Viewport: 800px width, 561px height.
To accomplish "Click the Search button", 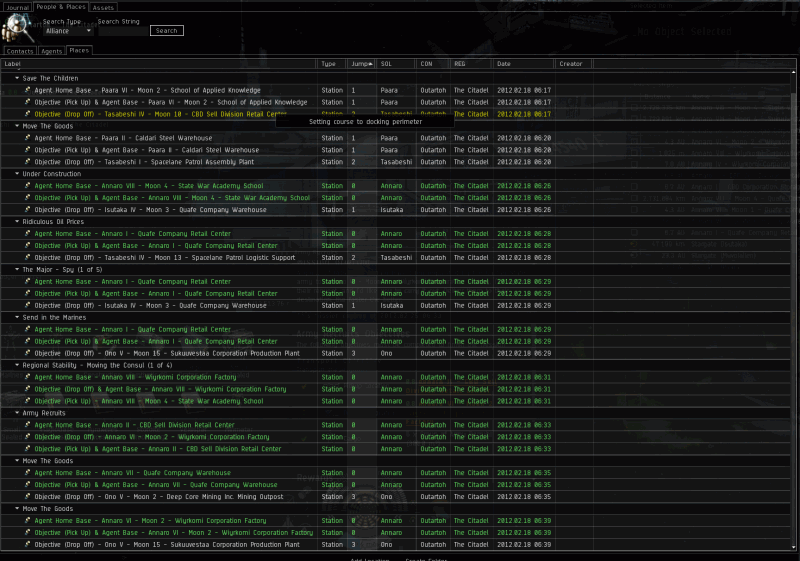I will pos(167,31).
